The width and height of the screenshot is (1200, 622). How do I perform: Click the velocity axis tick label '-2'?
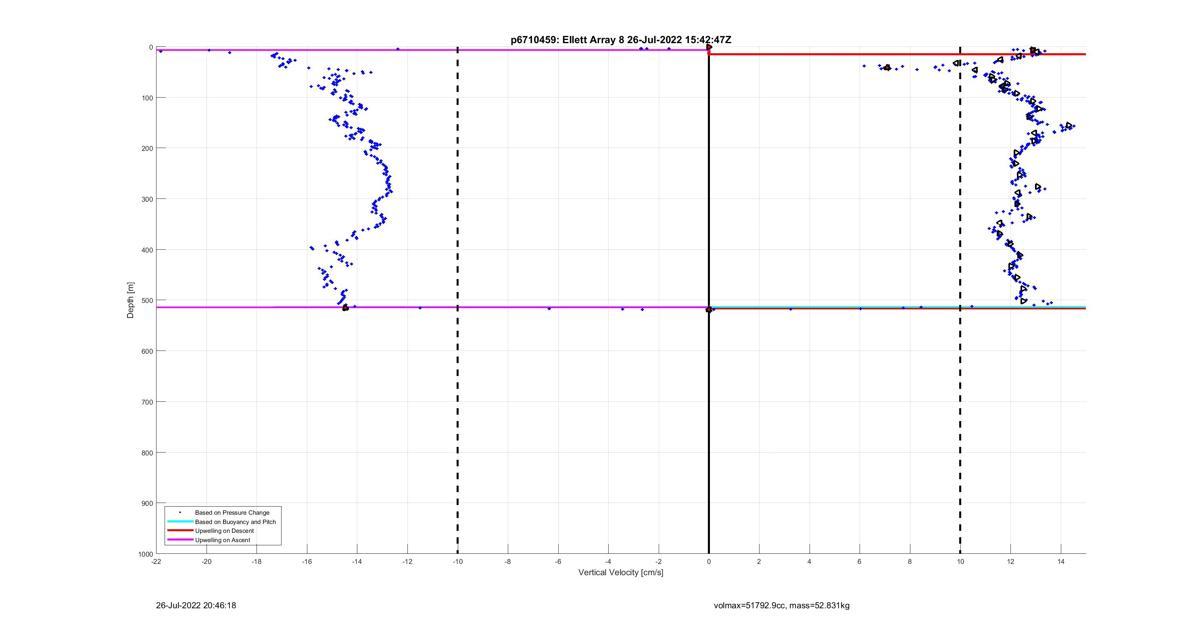tap(658, 562)
